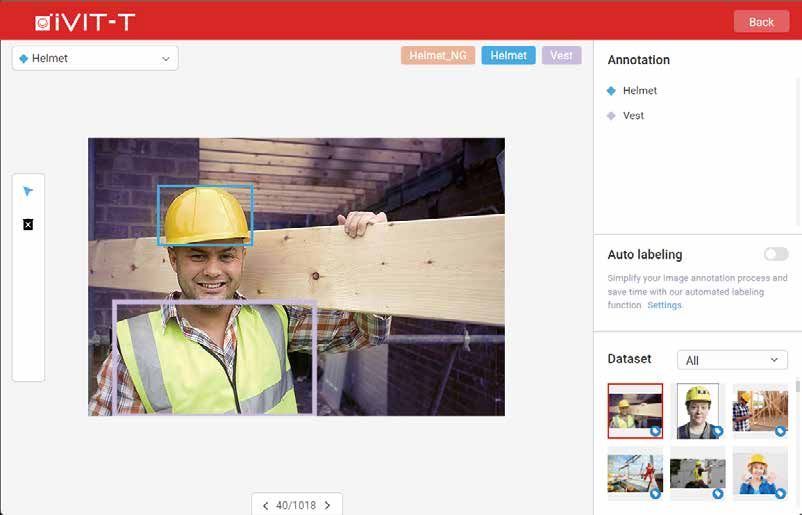Click the blue diamond beside Helmet annotation
Viewport: 802px width, 515px height.
(611, 91)
